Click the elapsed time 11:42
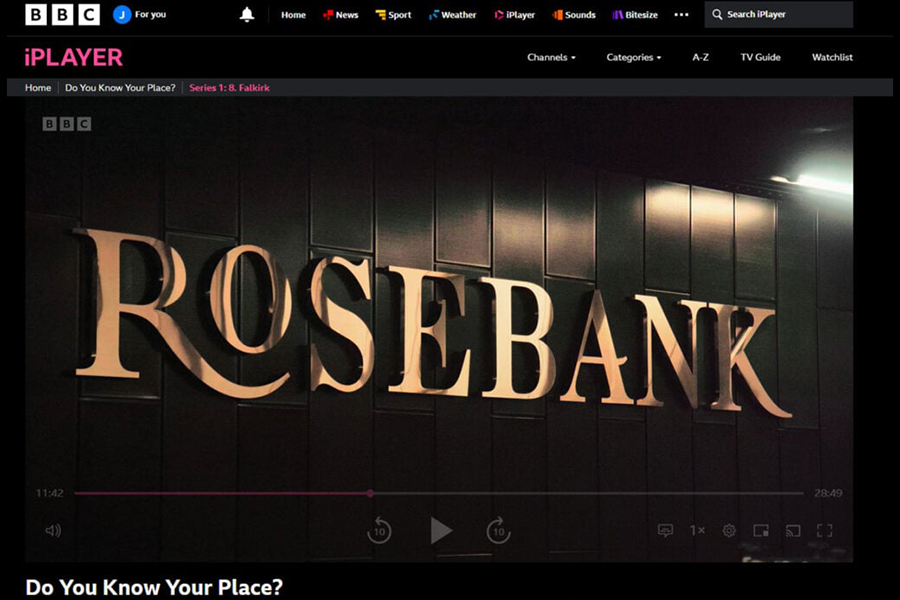 pos(49,493)
